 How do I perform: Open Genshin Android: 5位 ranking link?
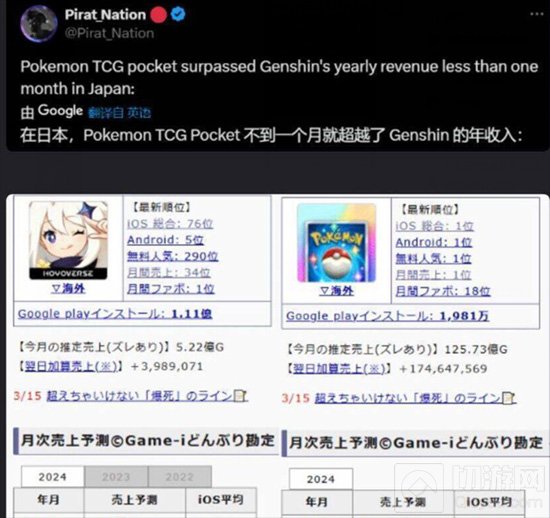[x=165, y=240]
